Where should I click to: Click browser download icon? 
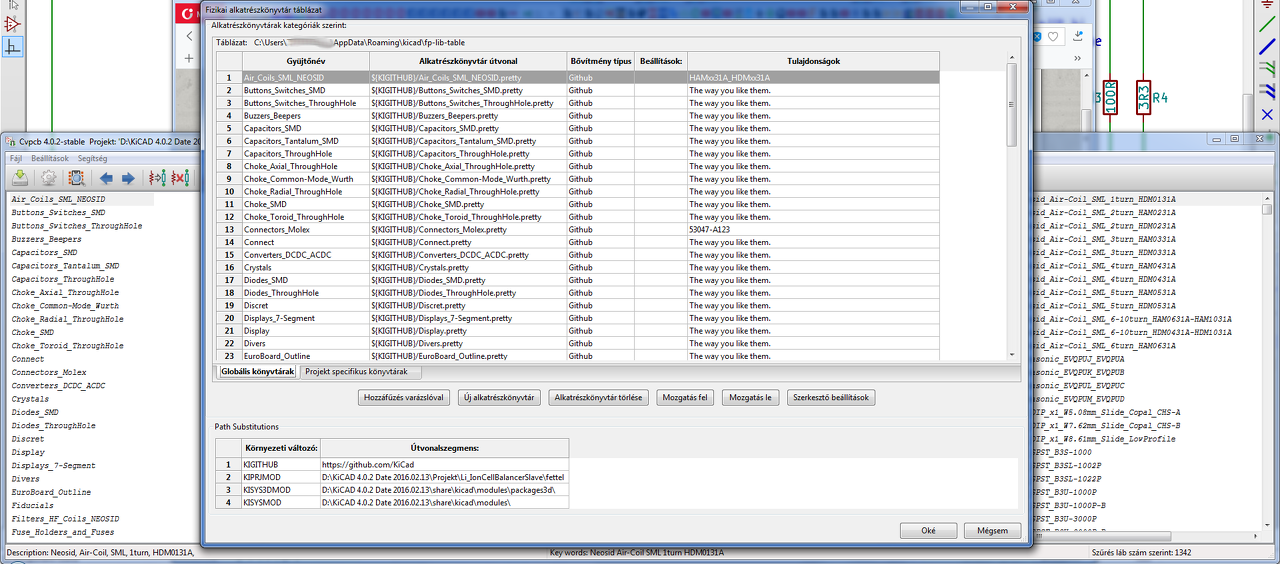(x=1077, y=36)
